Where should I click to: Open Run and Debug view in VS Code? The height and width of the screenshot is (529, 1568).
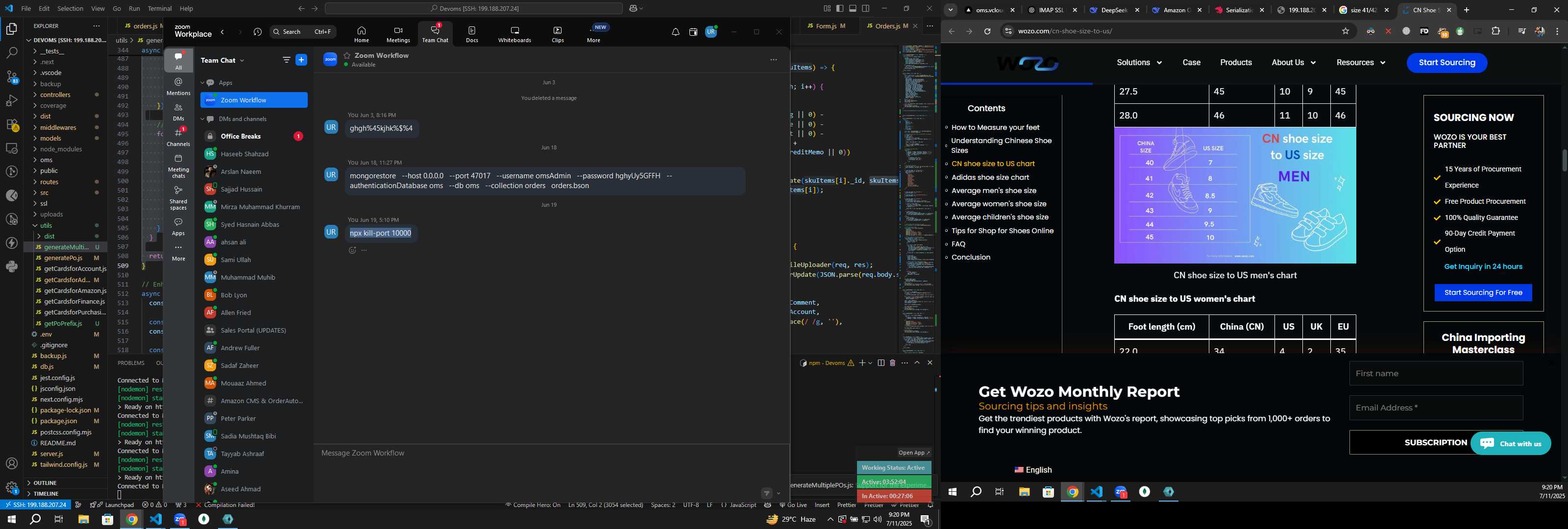tap(12, 100)
